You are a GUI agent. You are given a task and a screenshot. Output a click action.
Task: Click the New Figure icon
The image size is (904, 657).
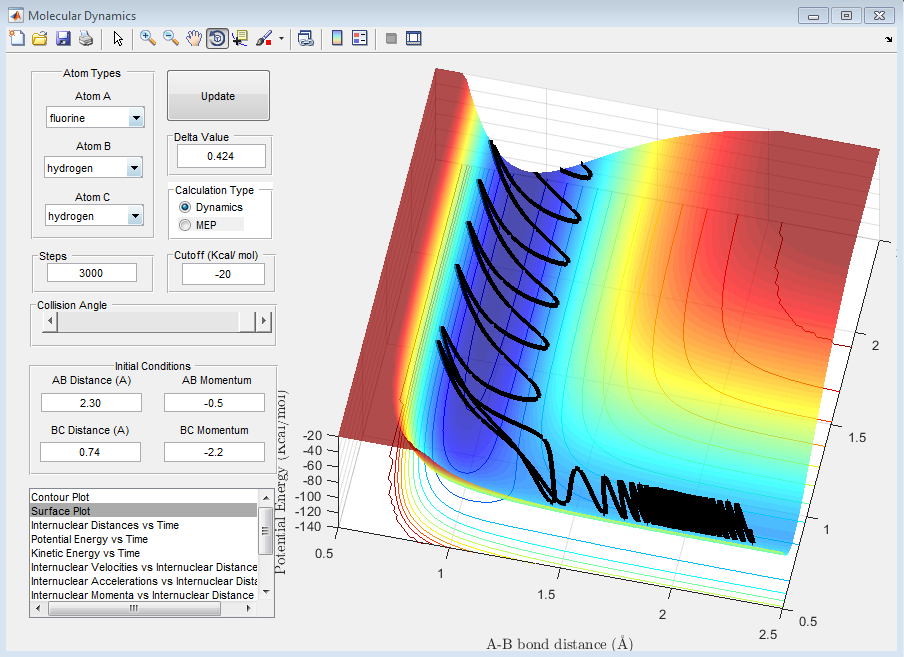pos(17,39)
